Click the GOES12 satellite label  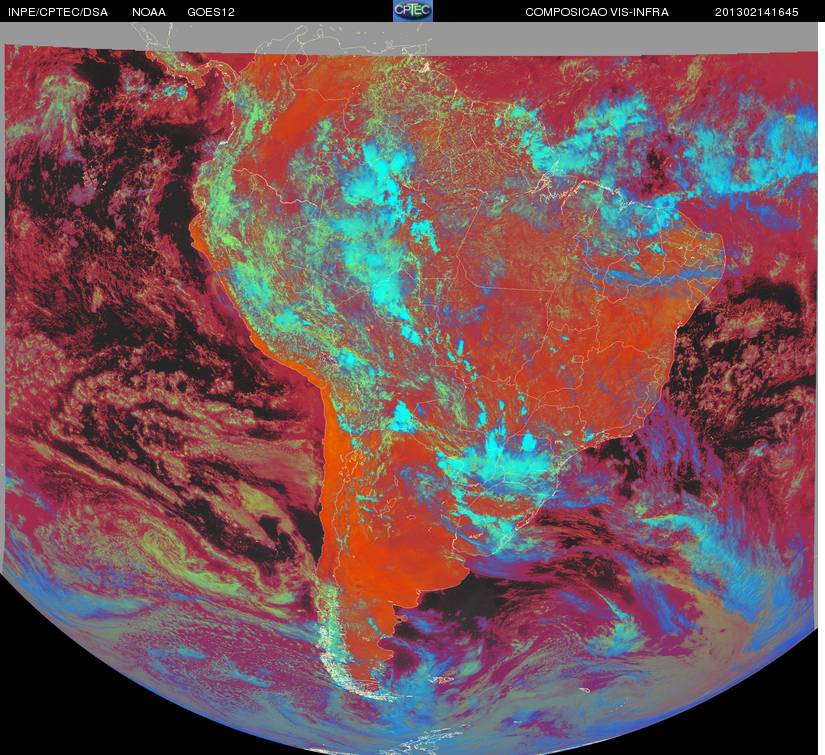coord(211,12)
